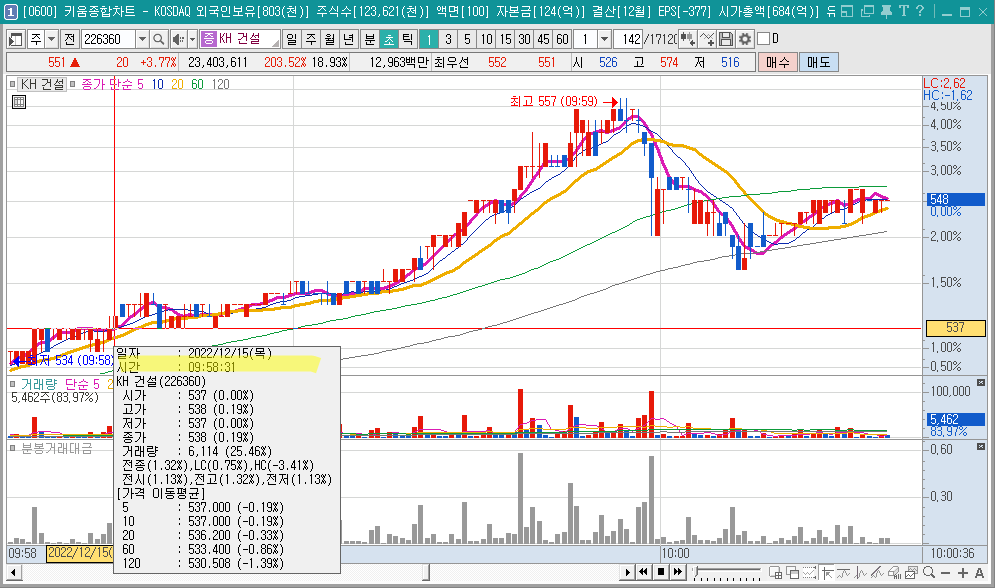Image resolution: width=995 pixels, height=588 pixels.
Task: Select the 분 minute chart tab
Action: (370, 39)
